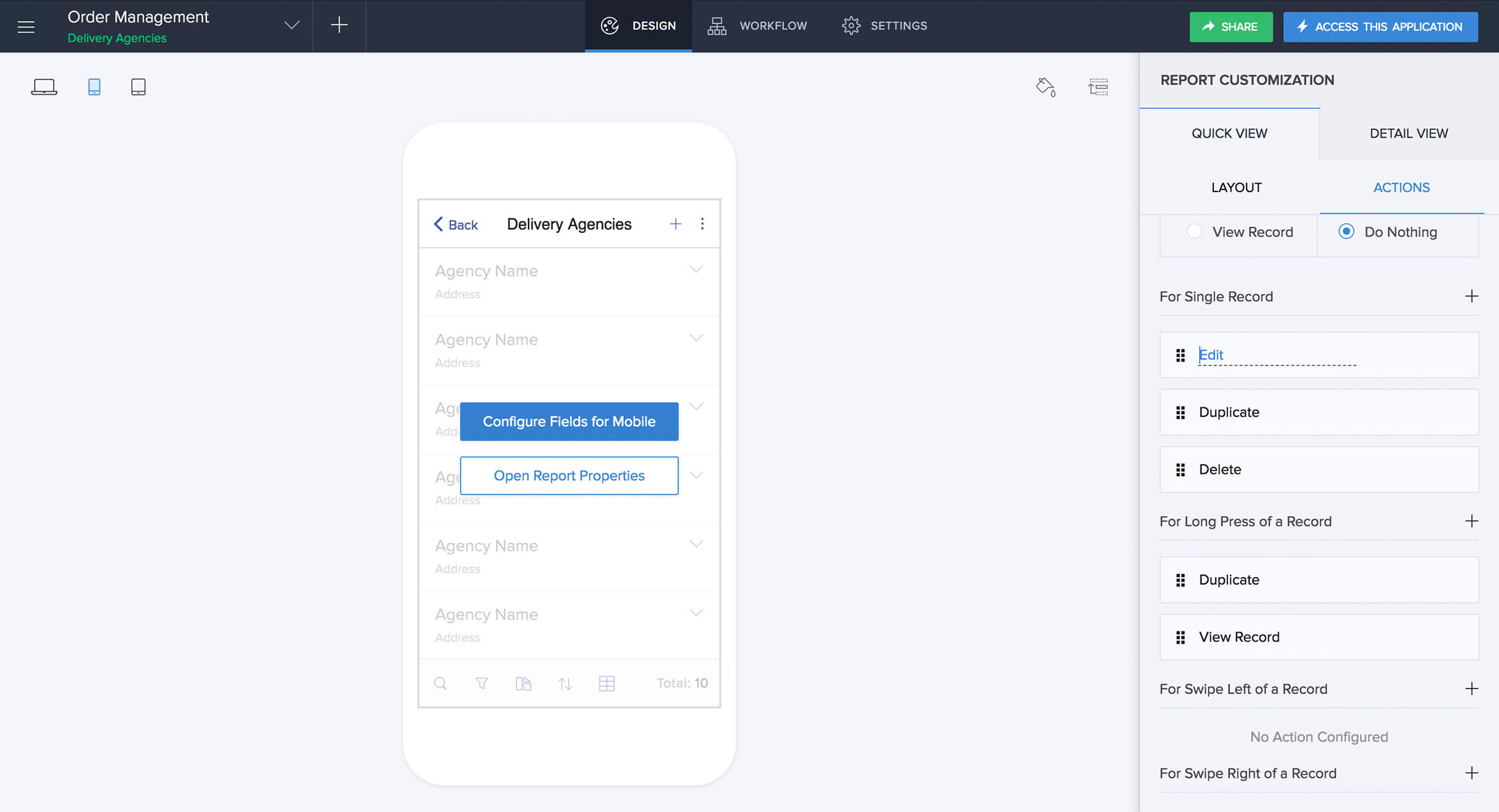This screenshot has height=812, width=1499.
Task: Click the For Swipe Left of a Record heading
Action: [1243, 689]
